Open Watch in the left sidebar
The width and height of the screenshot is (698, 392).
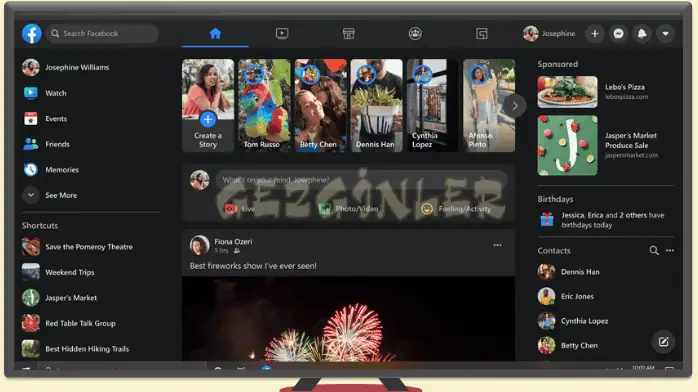45,93
